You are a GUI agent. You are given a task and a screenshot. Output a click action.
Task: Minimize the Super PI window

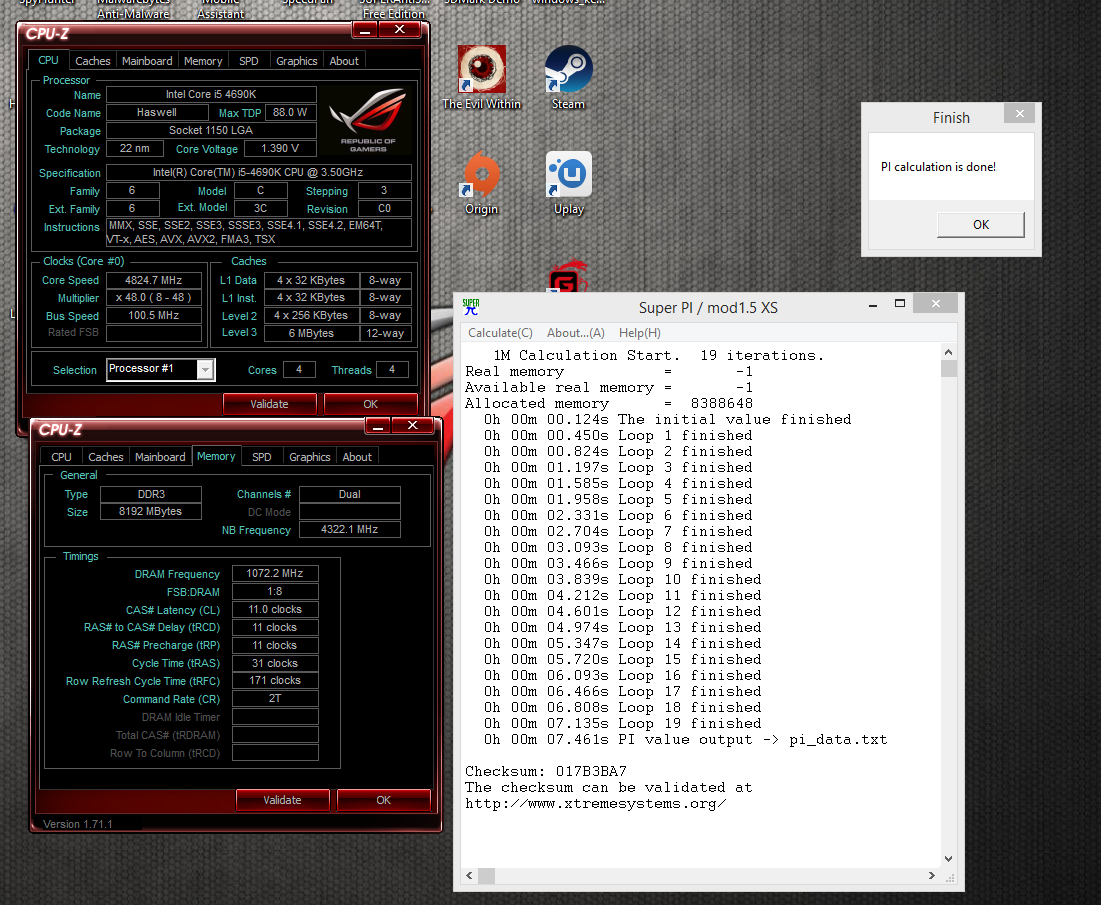tap(873, 305)
